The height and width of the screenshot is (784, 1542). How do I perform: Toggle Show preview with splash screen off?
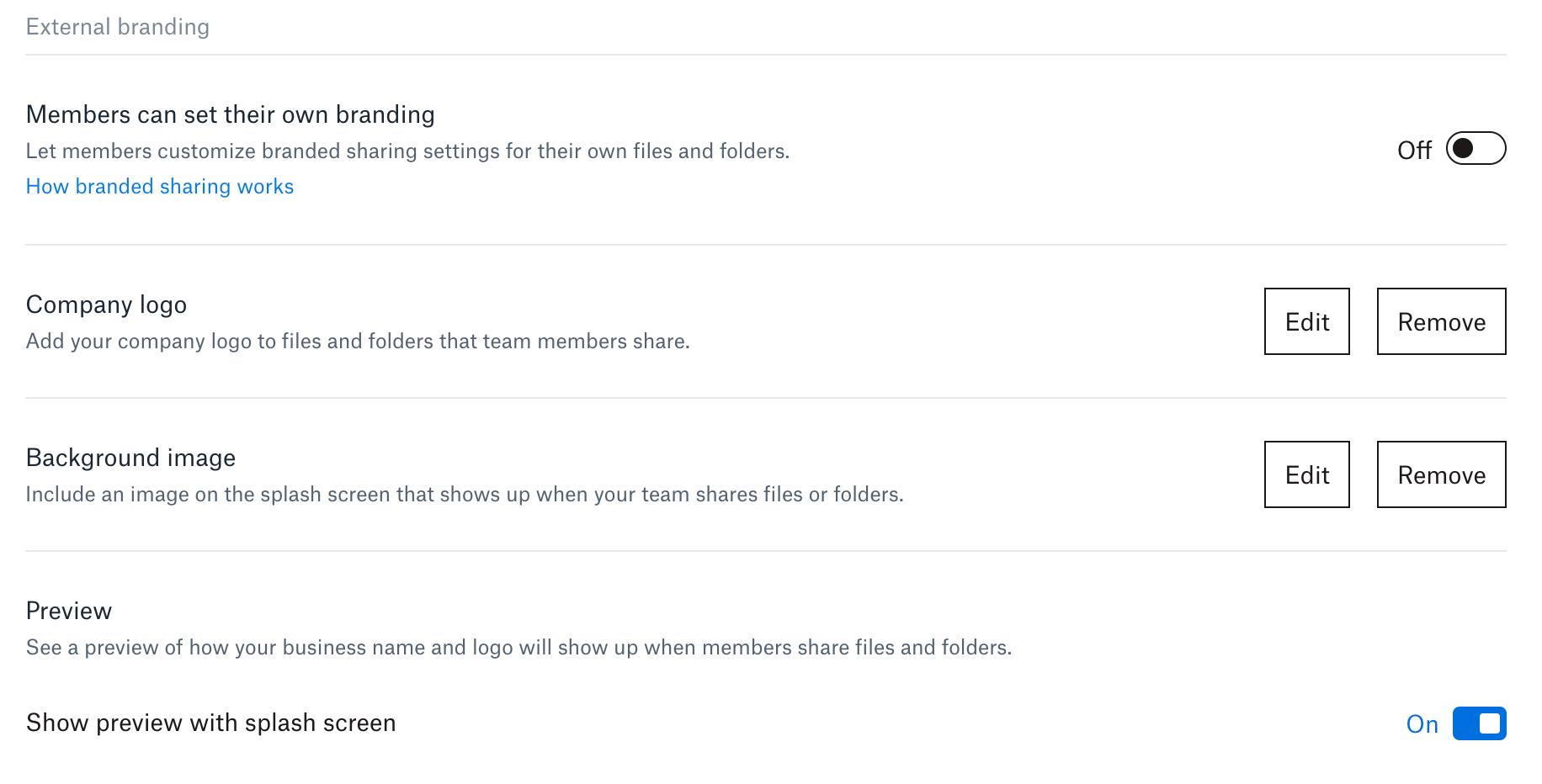click(x=1478, y=723)
